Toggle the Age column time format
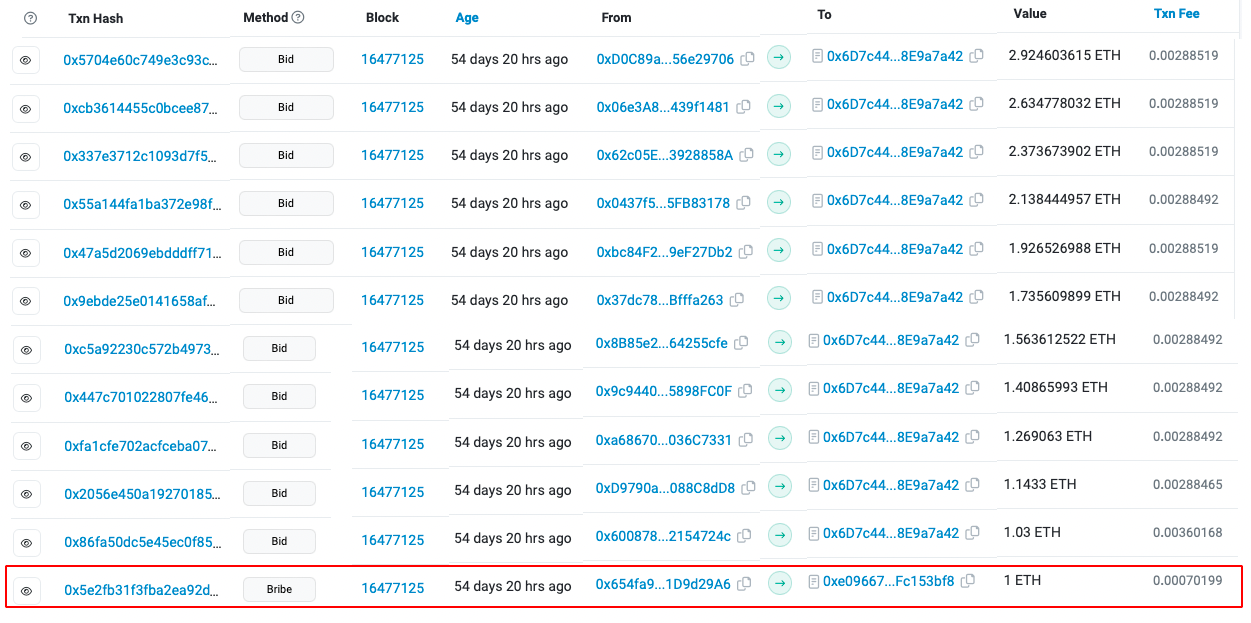This screenshot has width=1251, height=623. [467, 18]
